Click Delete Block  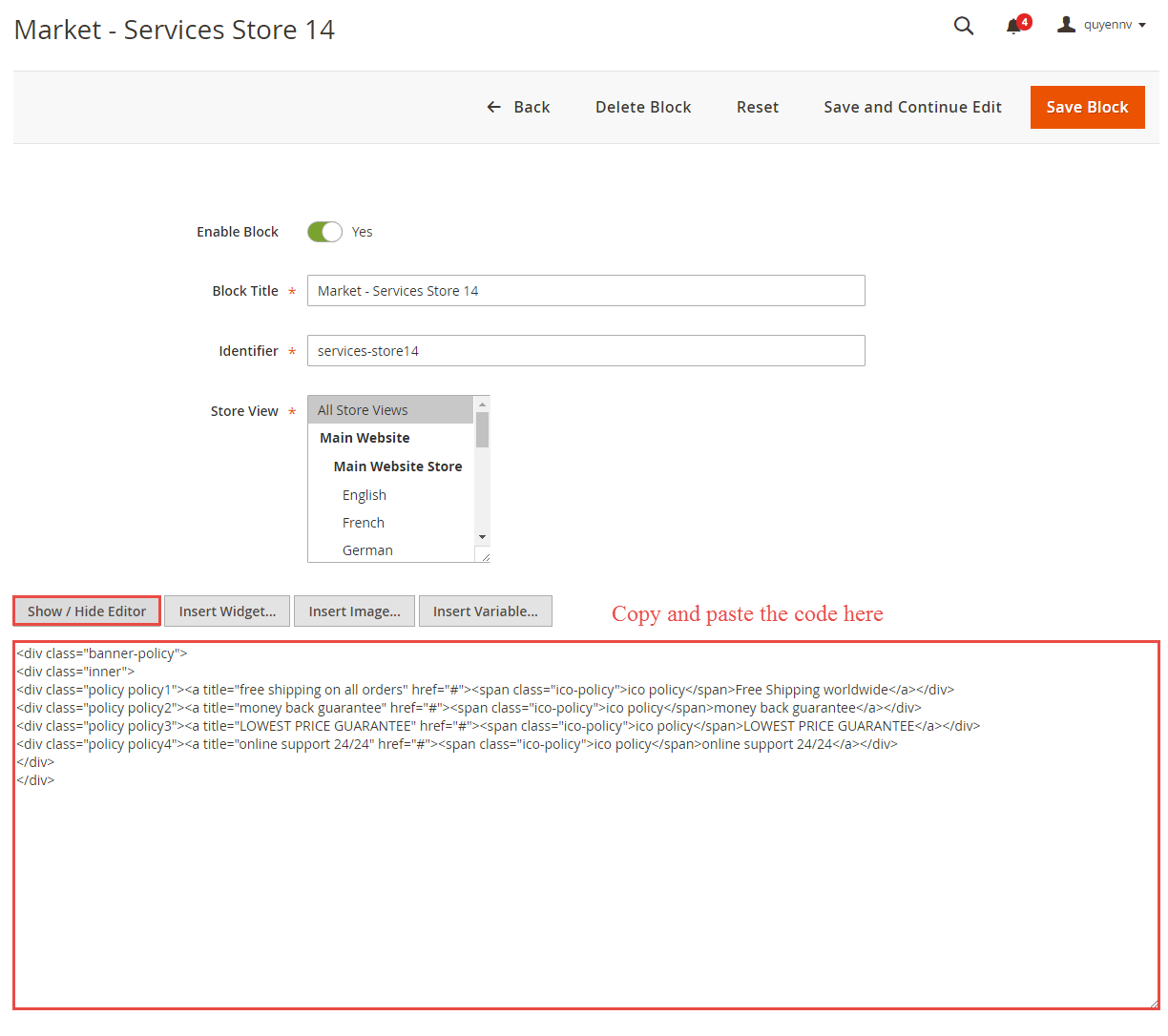click(643, 107)
